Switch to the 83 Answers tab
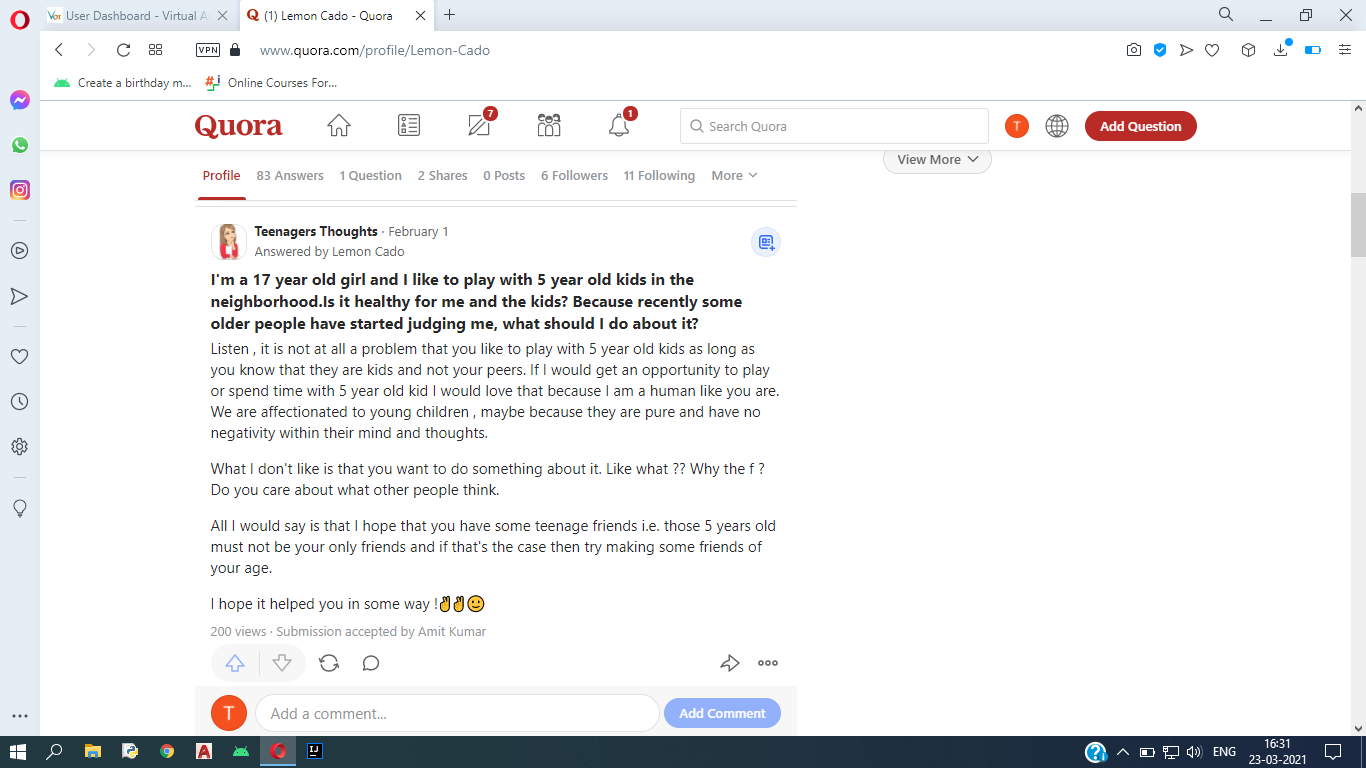 [290, 175]
